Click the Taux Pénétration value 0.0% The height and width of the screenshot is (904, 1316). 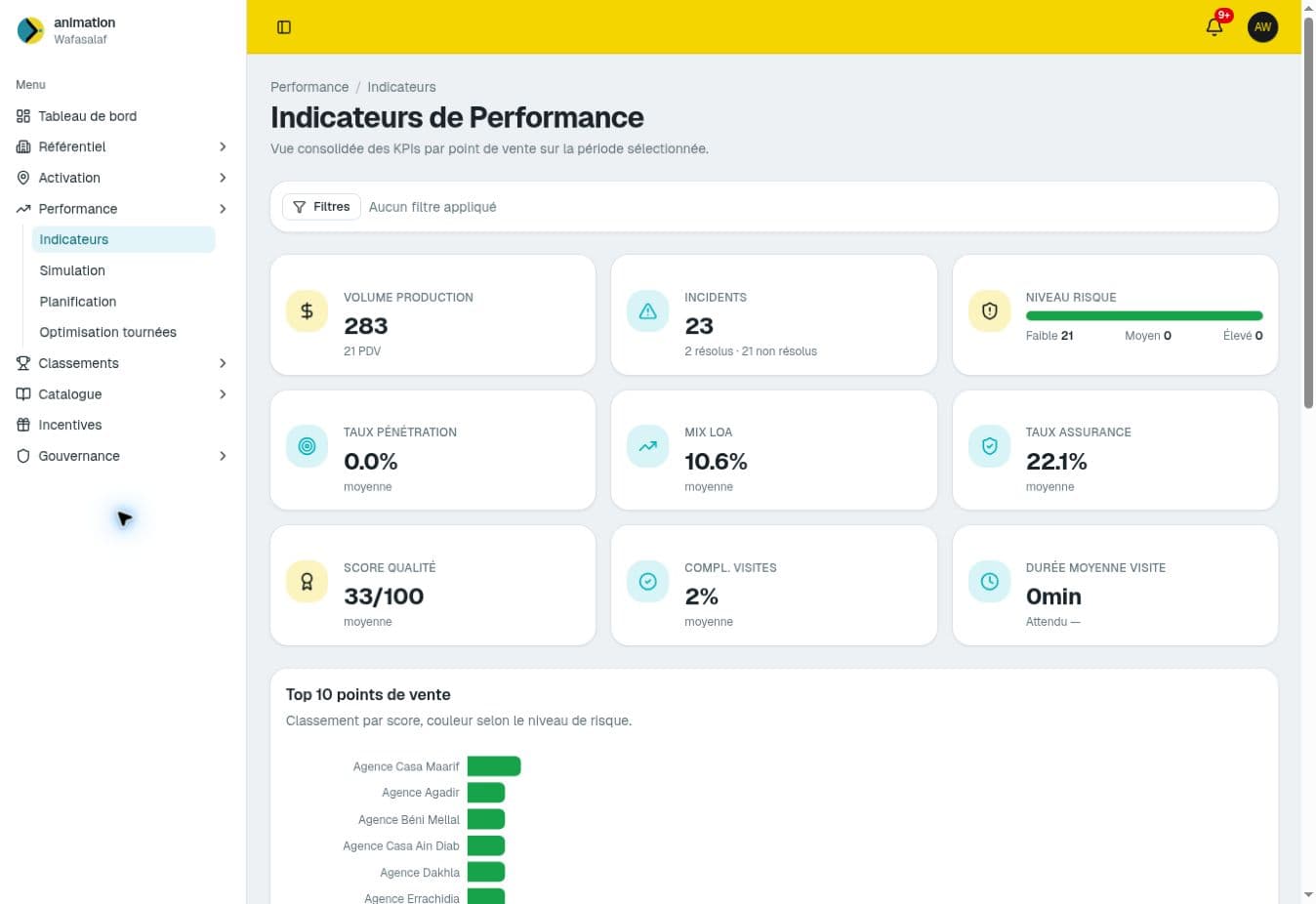tap(371, 461)
